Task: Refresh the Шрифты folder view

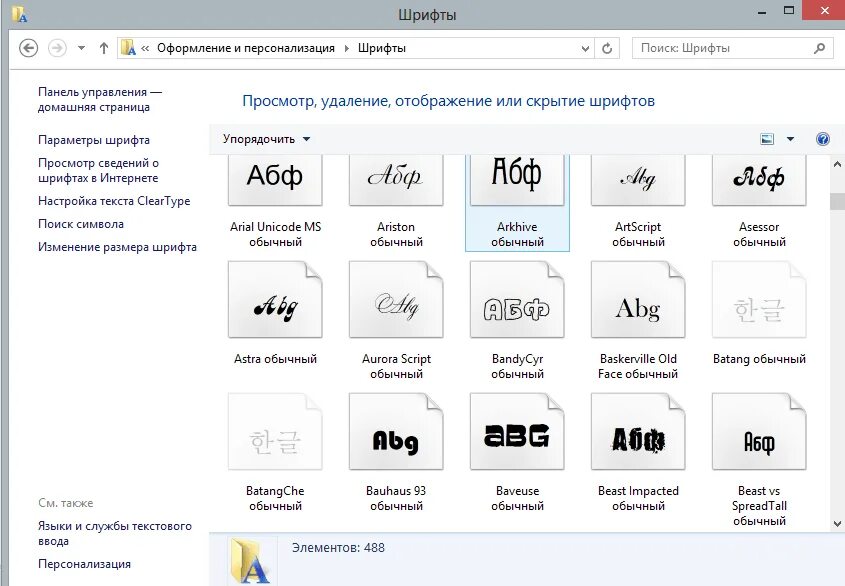Action: (x=607, y=49)
